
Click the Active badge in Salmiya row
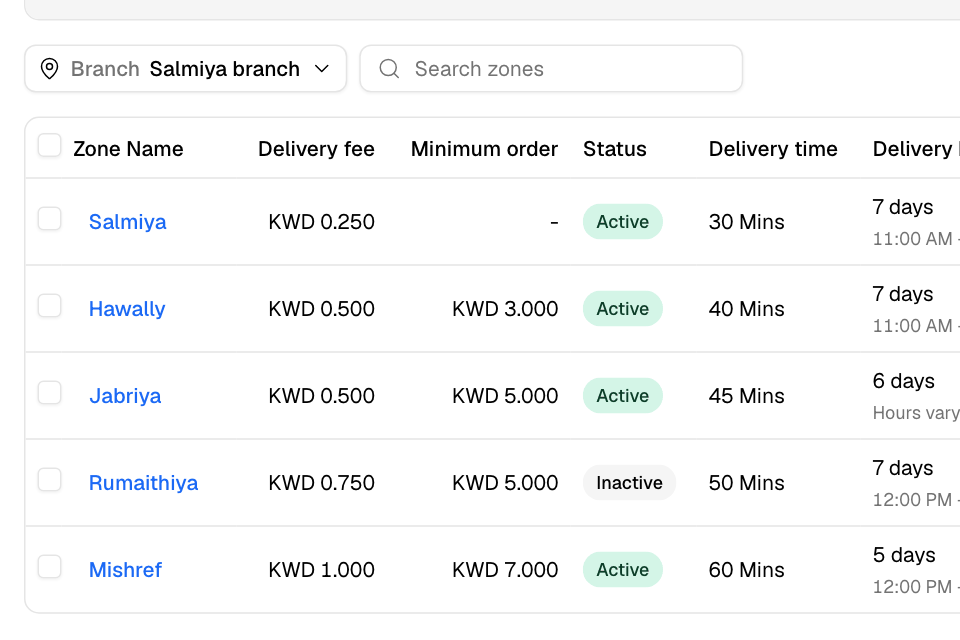coord(623,222)
